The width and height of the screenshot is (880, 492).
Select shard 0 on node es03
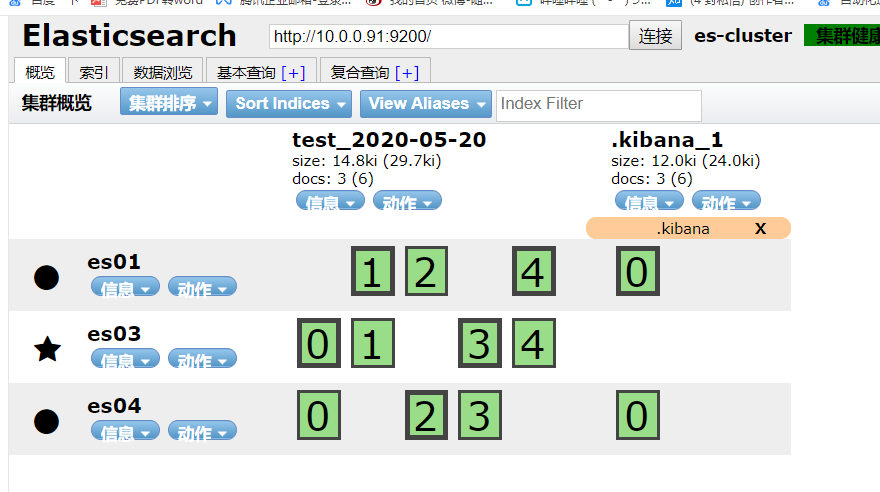(319, 343)
